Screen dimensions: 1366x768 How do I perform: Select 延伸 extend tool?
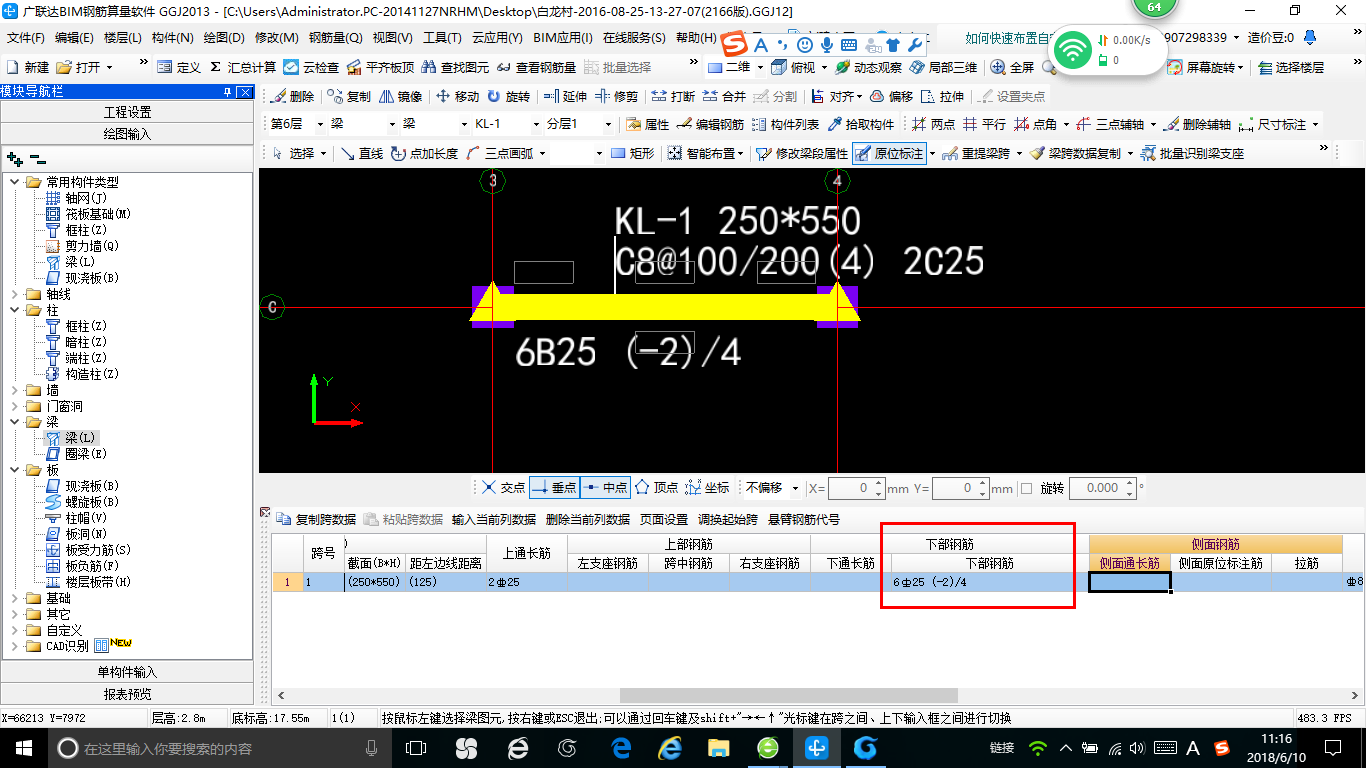(565, 96)
